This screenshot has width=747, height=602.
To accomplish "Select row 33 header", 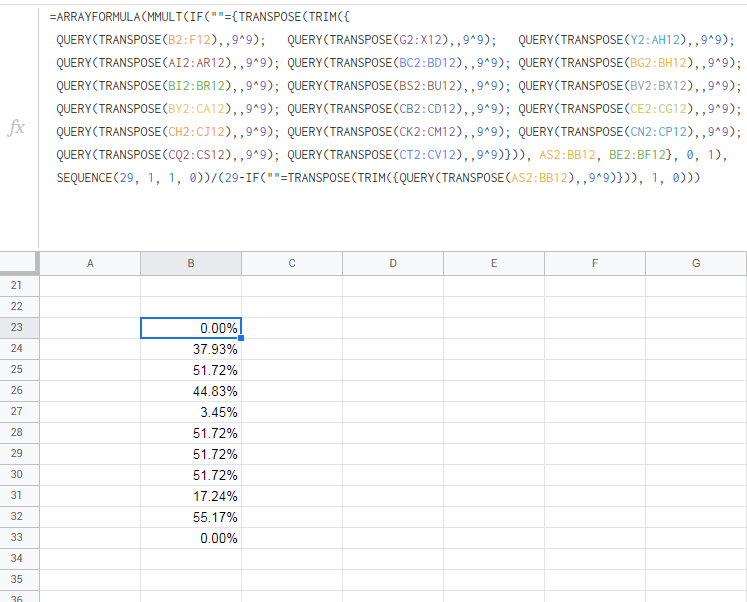I will click(19, 537).
